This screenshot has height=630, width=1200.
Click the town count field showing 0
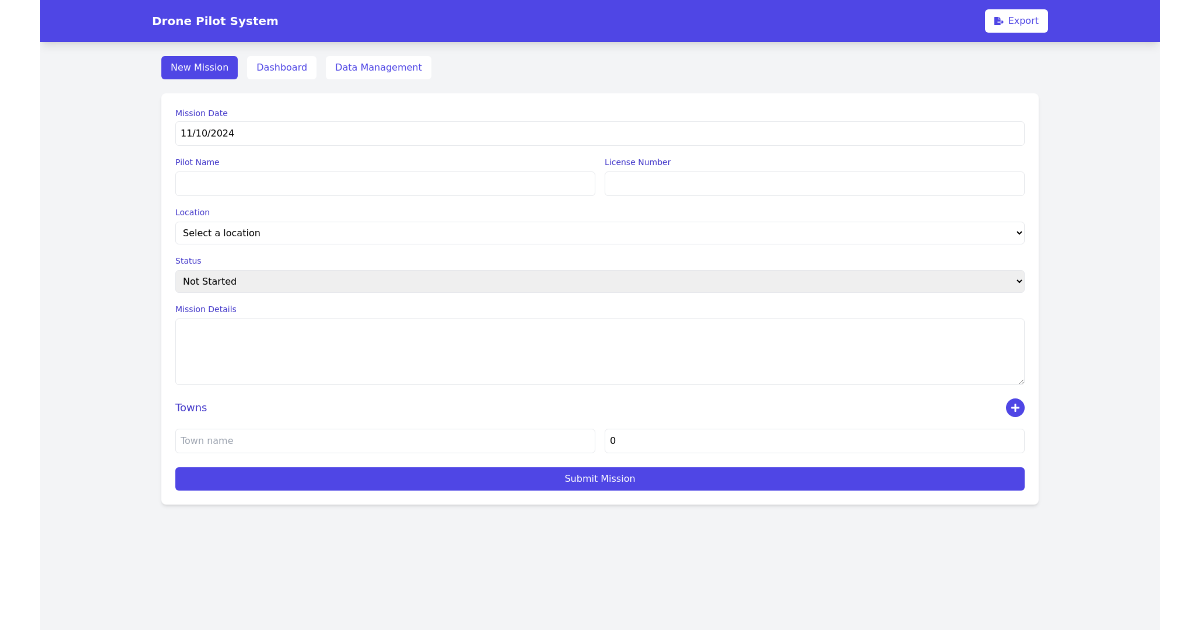click(x=813, y=440)
